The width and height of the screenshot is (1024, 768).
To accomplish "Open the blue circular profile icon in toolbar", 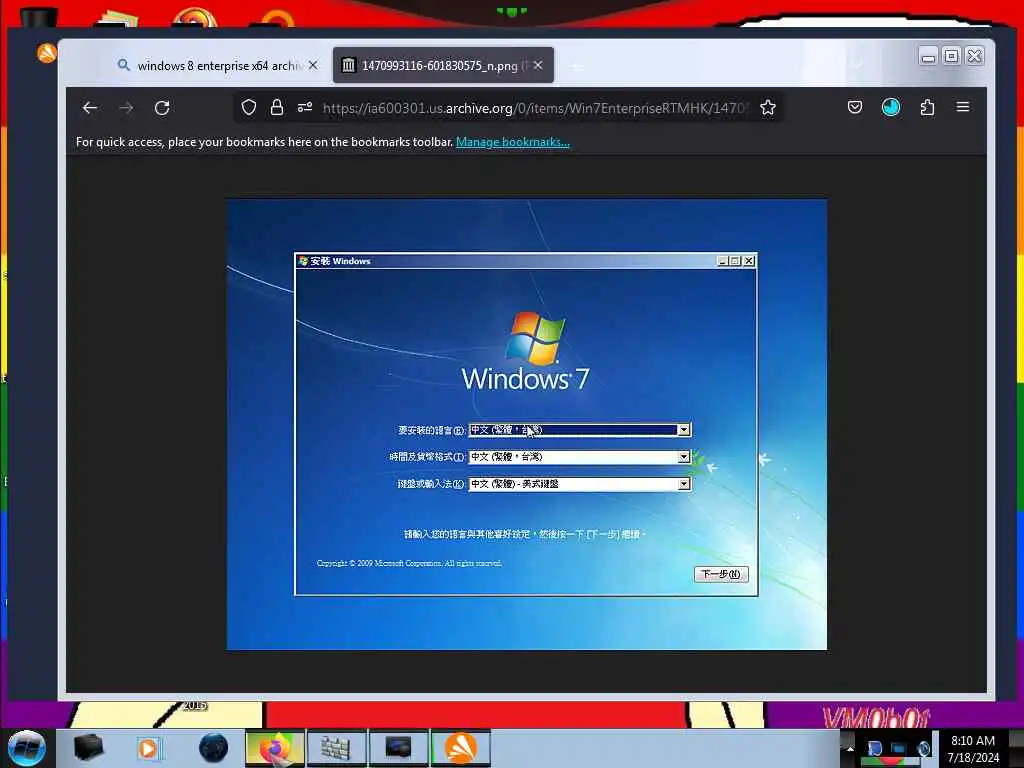I will click(891, 107).
